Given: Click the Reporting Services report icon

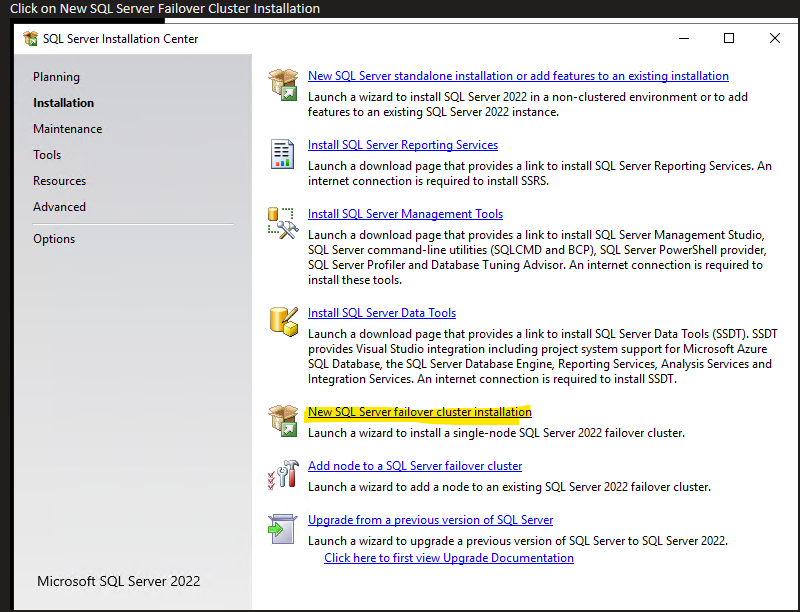Looking at the screenshot, I should click(282, 154).
